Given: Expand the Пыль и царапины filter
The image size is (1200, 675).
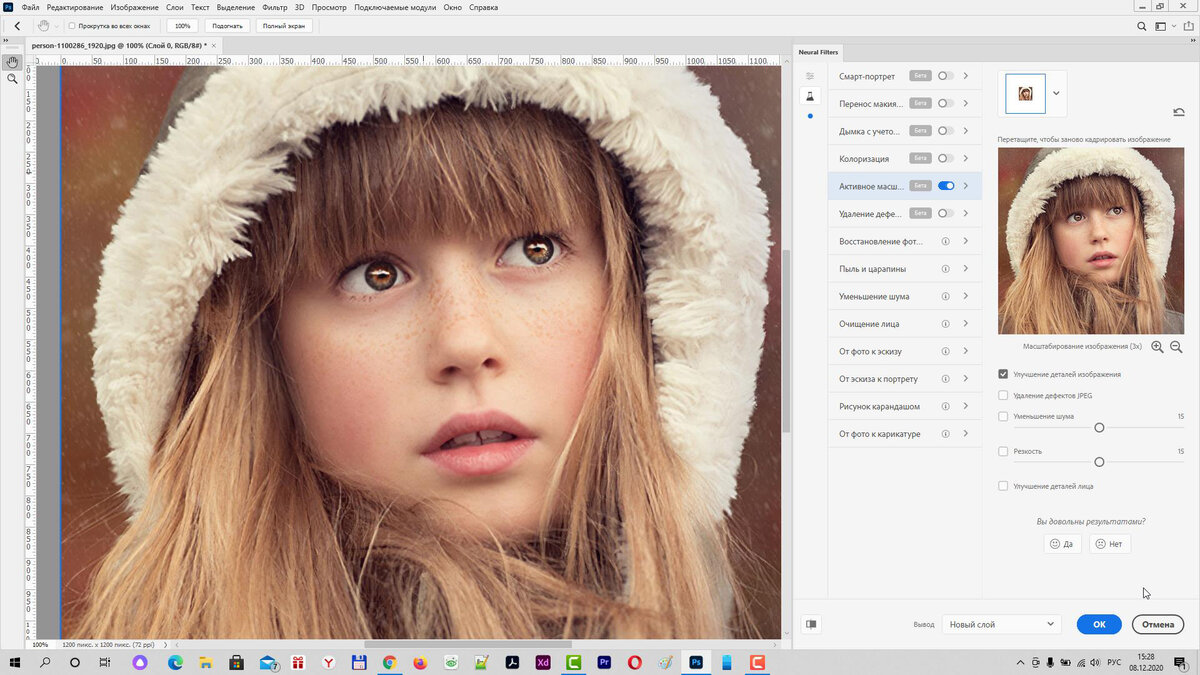Looking at the screenshot, I should 965,269.
